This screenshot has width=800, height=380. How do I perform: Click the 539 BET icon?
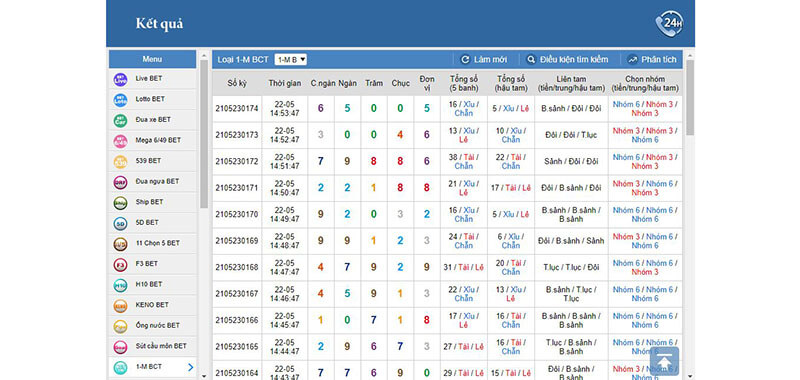[x=120, y=162]
